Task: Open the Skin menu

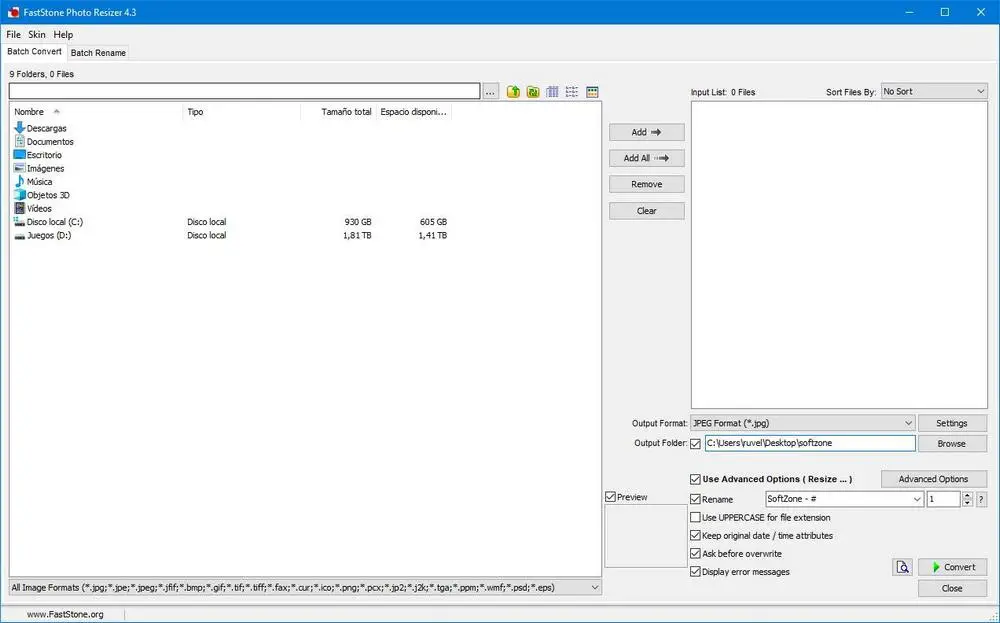Action: coord(36,34)
